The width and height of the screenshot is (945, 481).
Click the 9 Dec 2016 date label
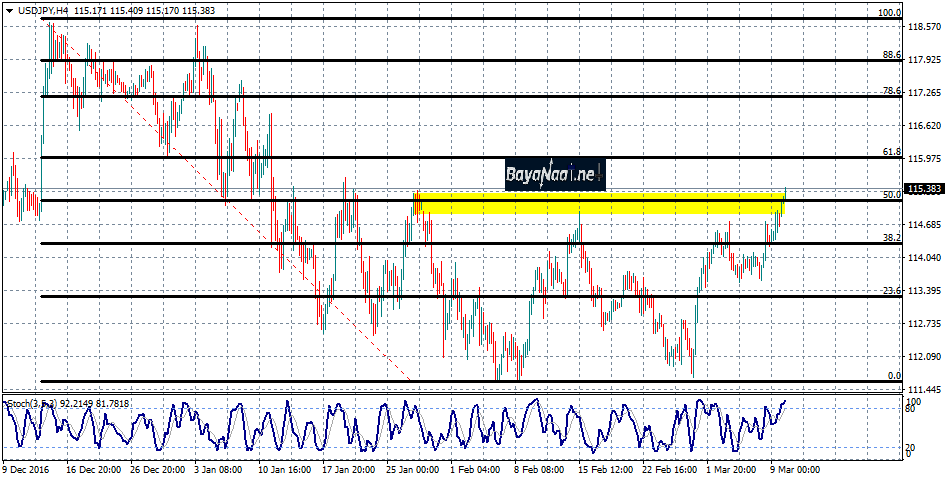coord(26,469)
